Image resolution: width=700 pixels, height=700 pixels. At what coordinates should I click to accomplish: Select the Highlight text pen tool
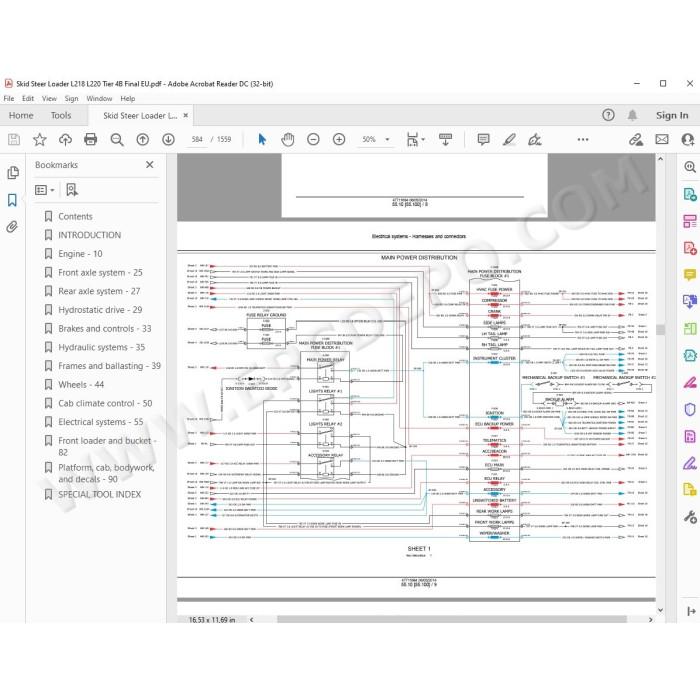pos(509,139)
